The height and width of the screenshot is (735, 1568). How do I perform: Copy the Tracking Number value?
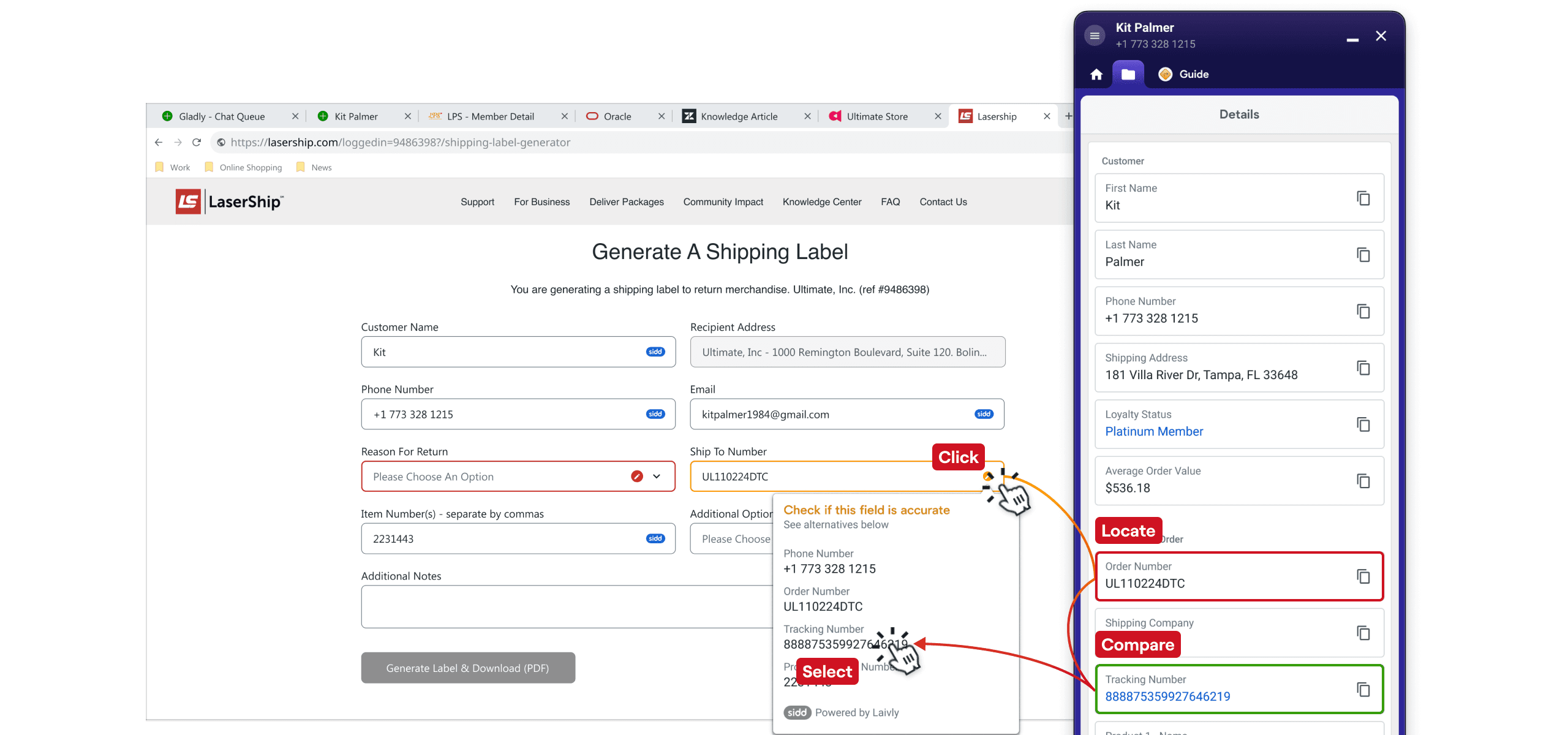[1363, 689]
